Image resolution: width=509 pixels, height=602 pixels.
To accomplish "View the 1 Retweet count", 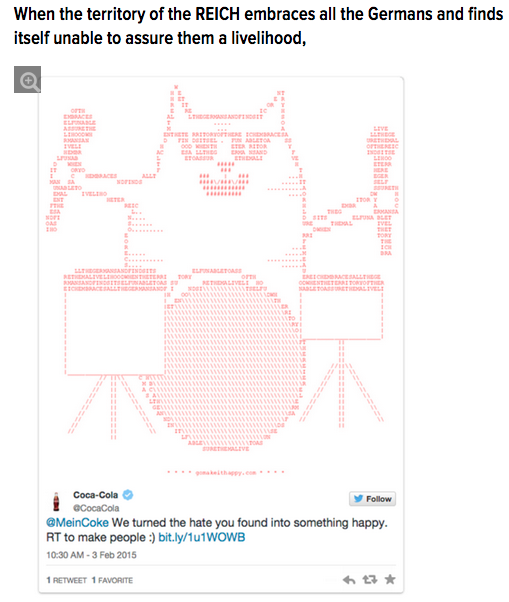I will [66, 580].
